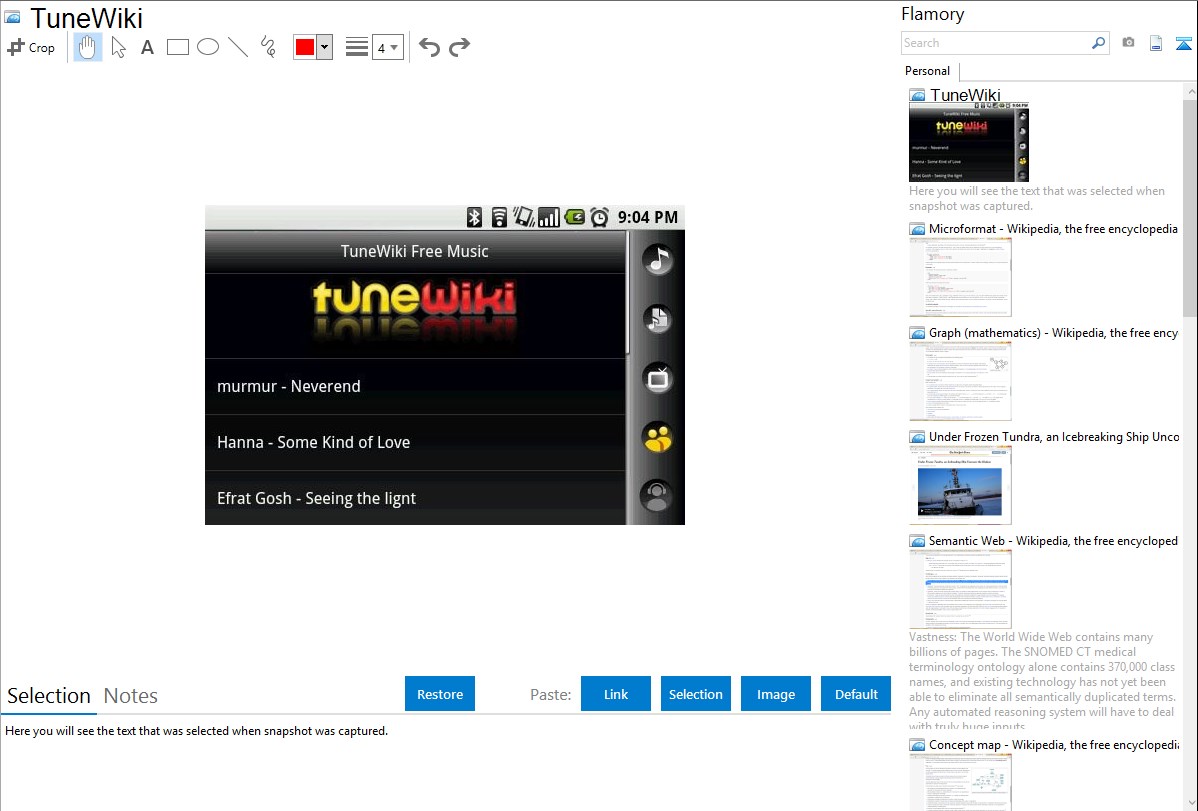1198x811 pixels.
Task: Select song murmur - Neverend
Action: (415, 387)
